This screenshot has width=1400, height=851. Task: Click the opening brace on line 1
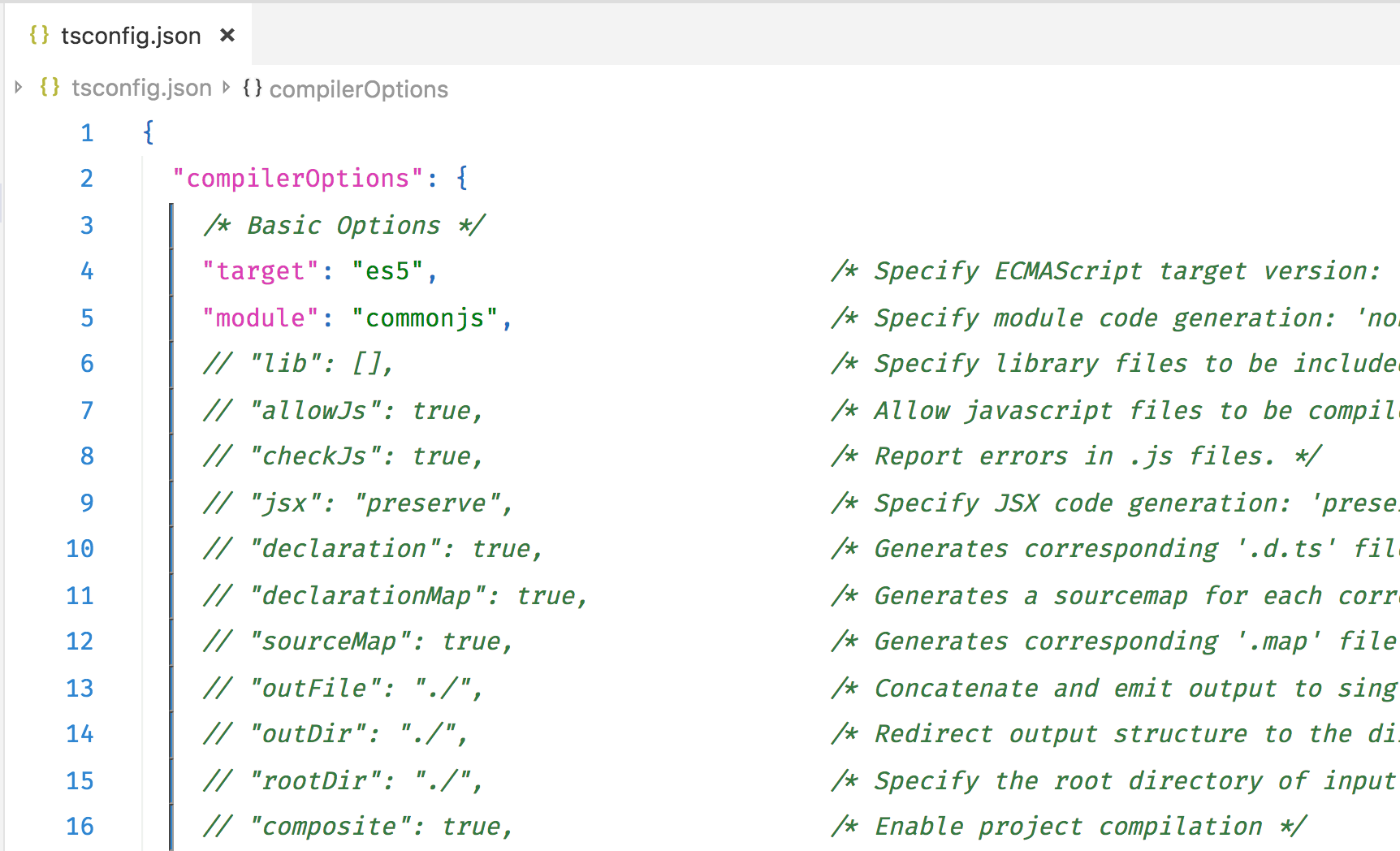147,132
